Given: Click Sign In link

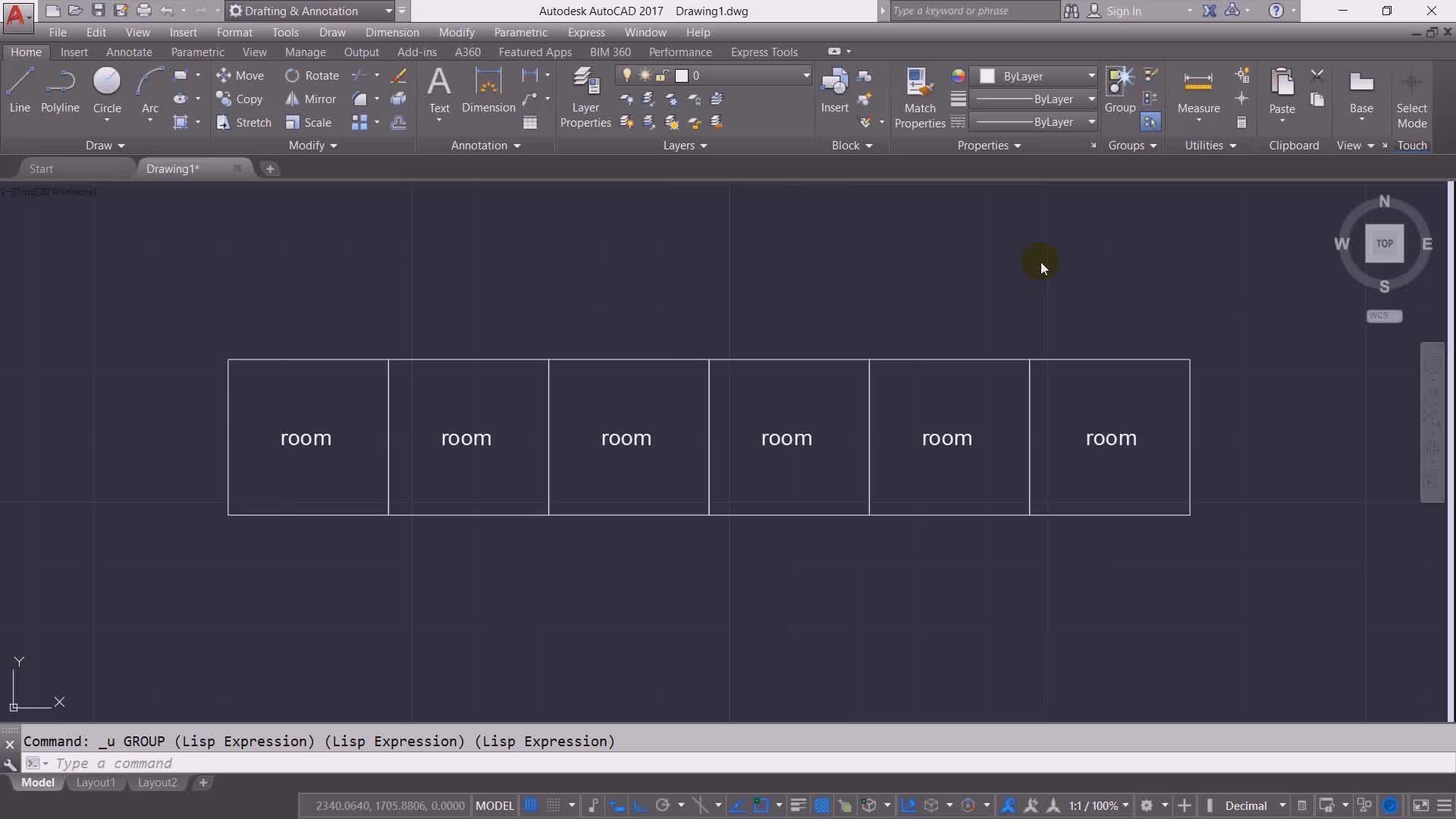Looking at the screenshot, I should [1123, 11].
